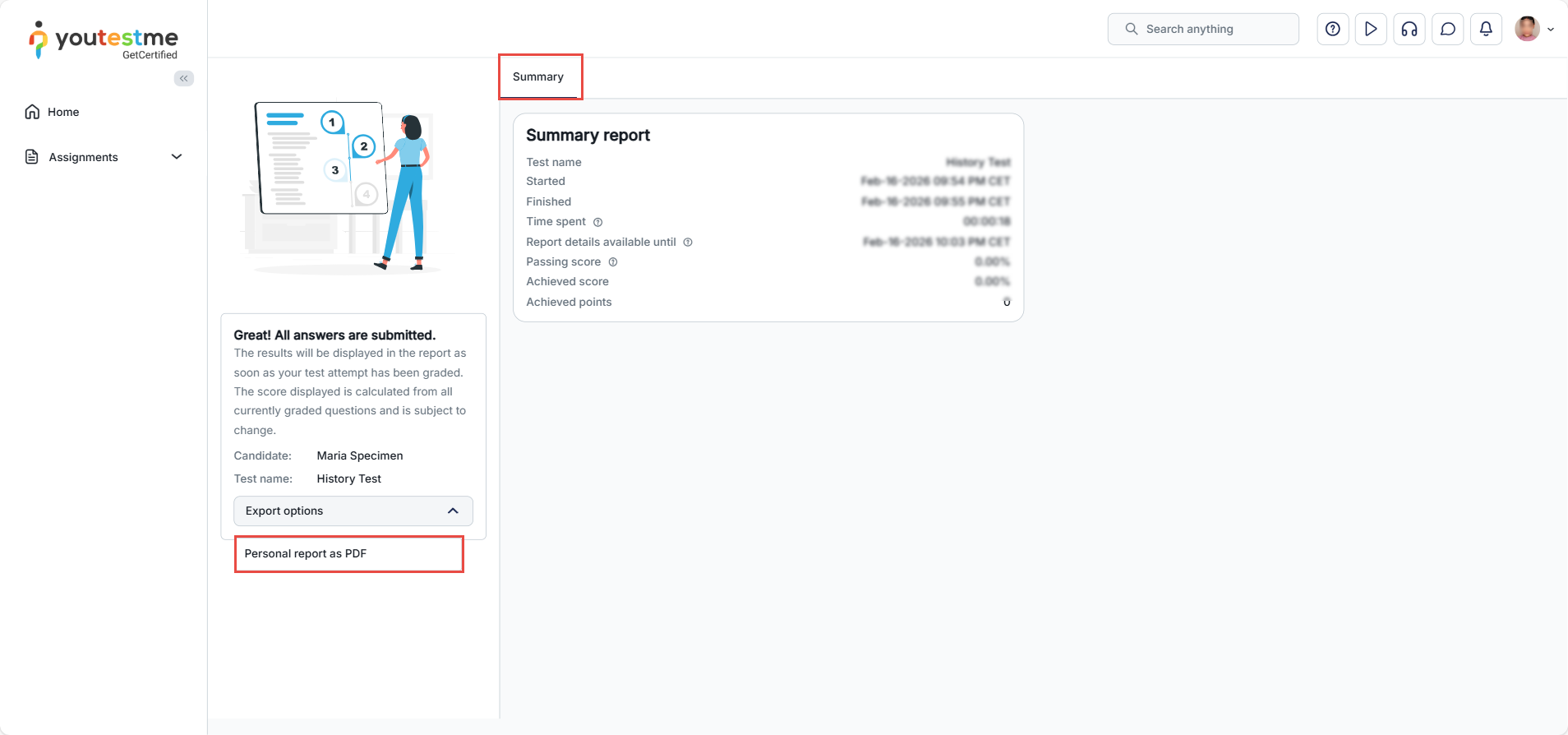Open the user profile dropdown arrow
This screenshot has width=1568, height=735.
[1551, 30]
